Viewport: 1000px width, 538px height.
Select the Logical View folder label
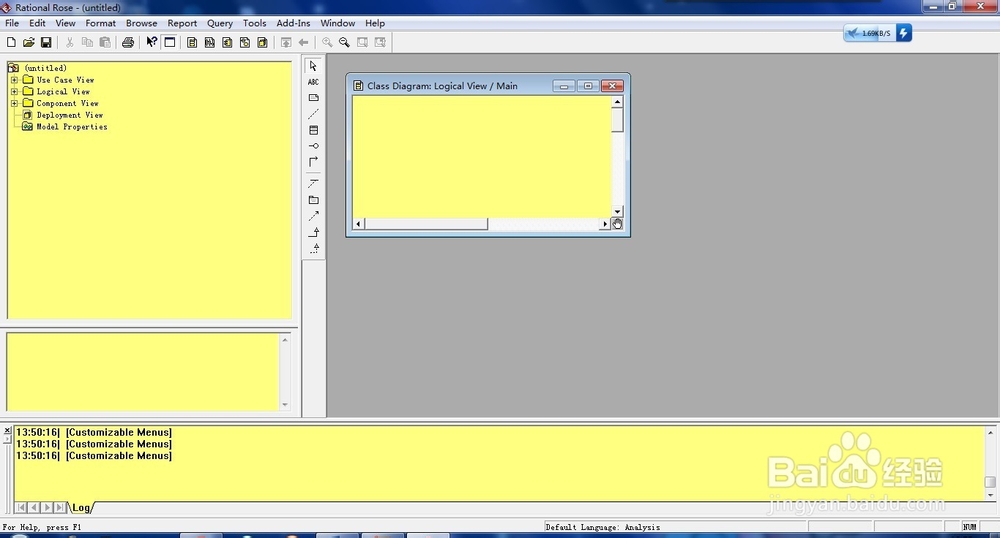click(x=63, y=91)
